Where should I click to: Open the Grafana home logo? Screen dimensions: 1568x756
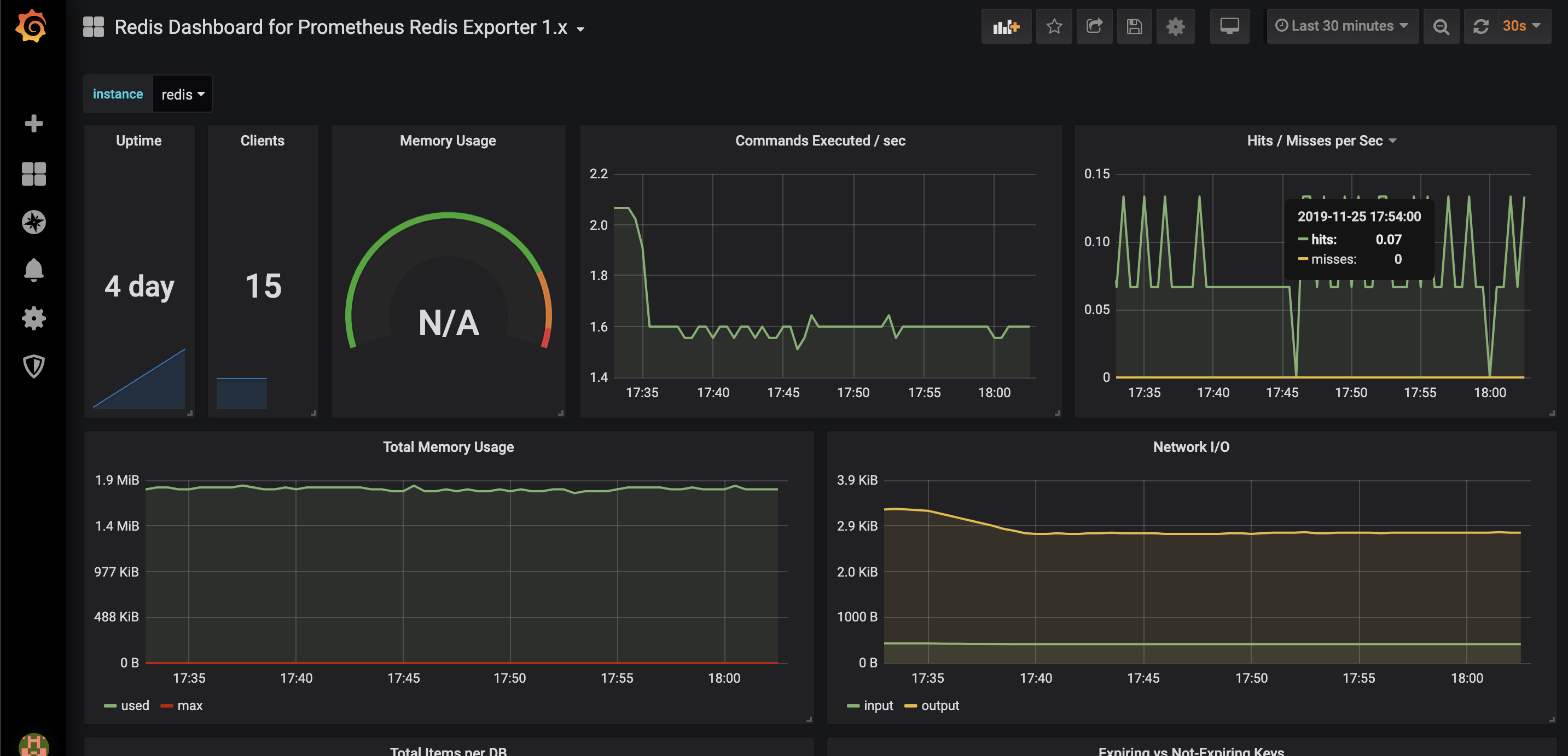[x=31, y=26]
